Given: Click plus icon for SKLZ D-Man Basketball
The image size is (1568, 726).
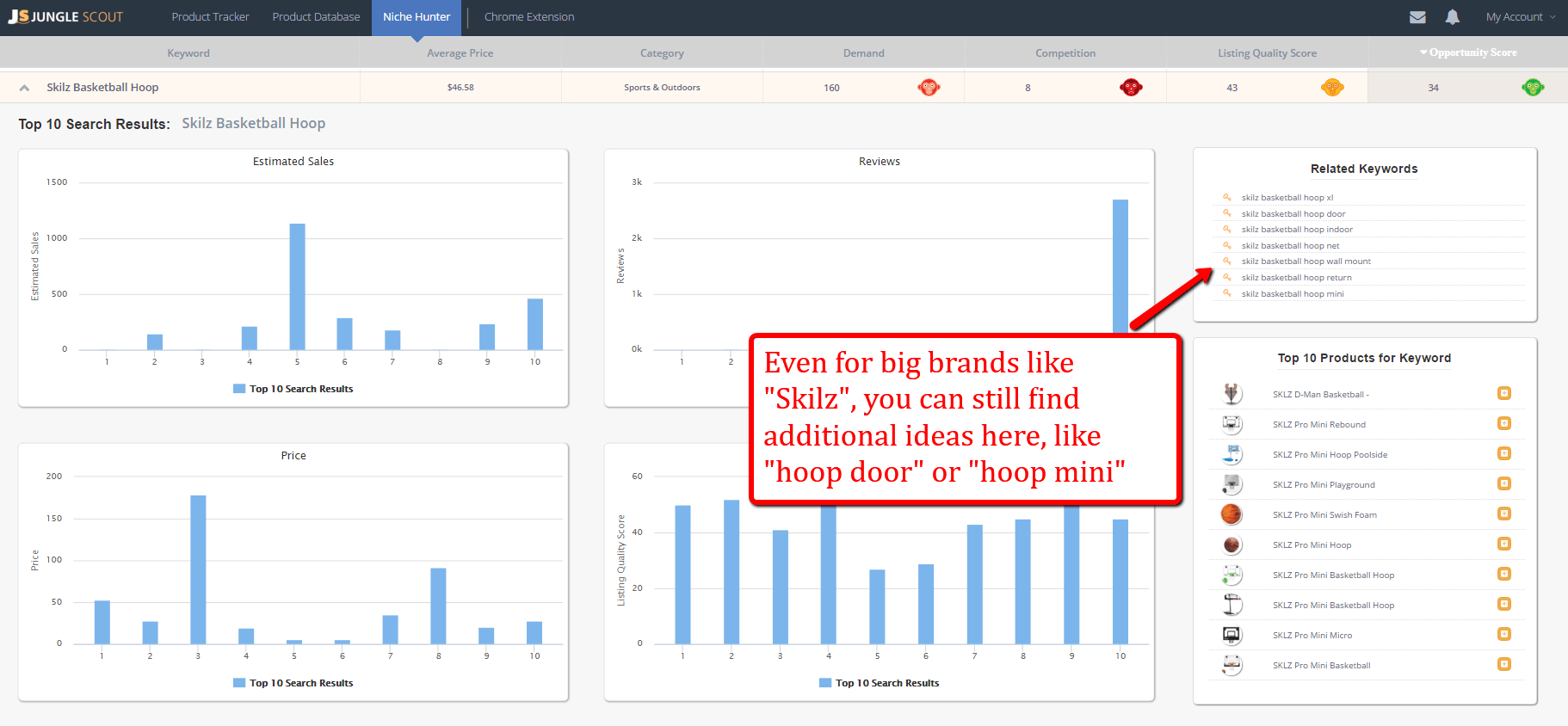Looking at the screenshot, I should [x=1503, y=393].
